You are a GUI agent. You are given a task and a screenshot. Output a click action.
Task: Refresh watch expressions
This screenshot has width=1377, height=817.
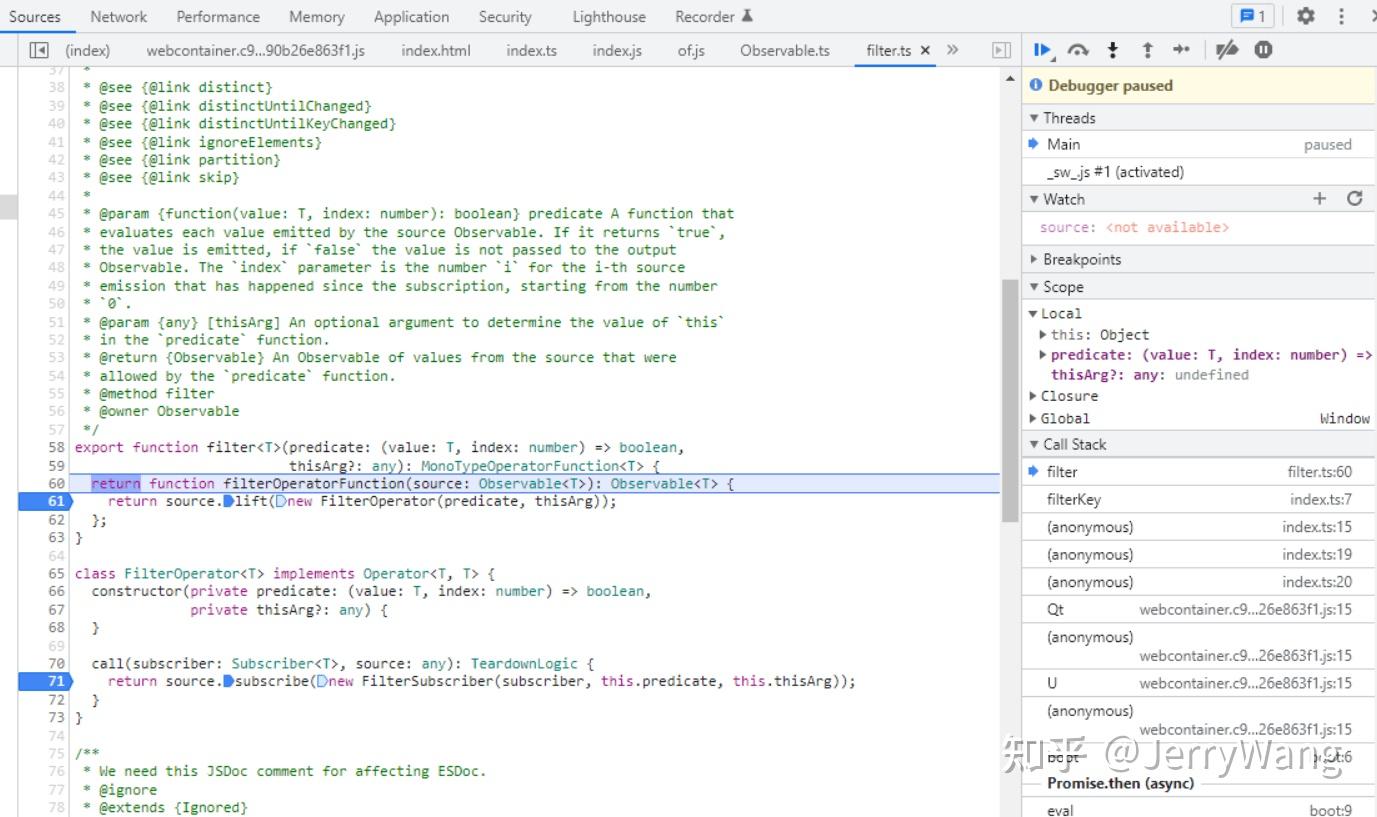pyautogui.click(x=1354, y=199)
